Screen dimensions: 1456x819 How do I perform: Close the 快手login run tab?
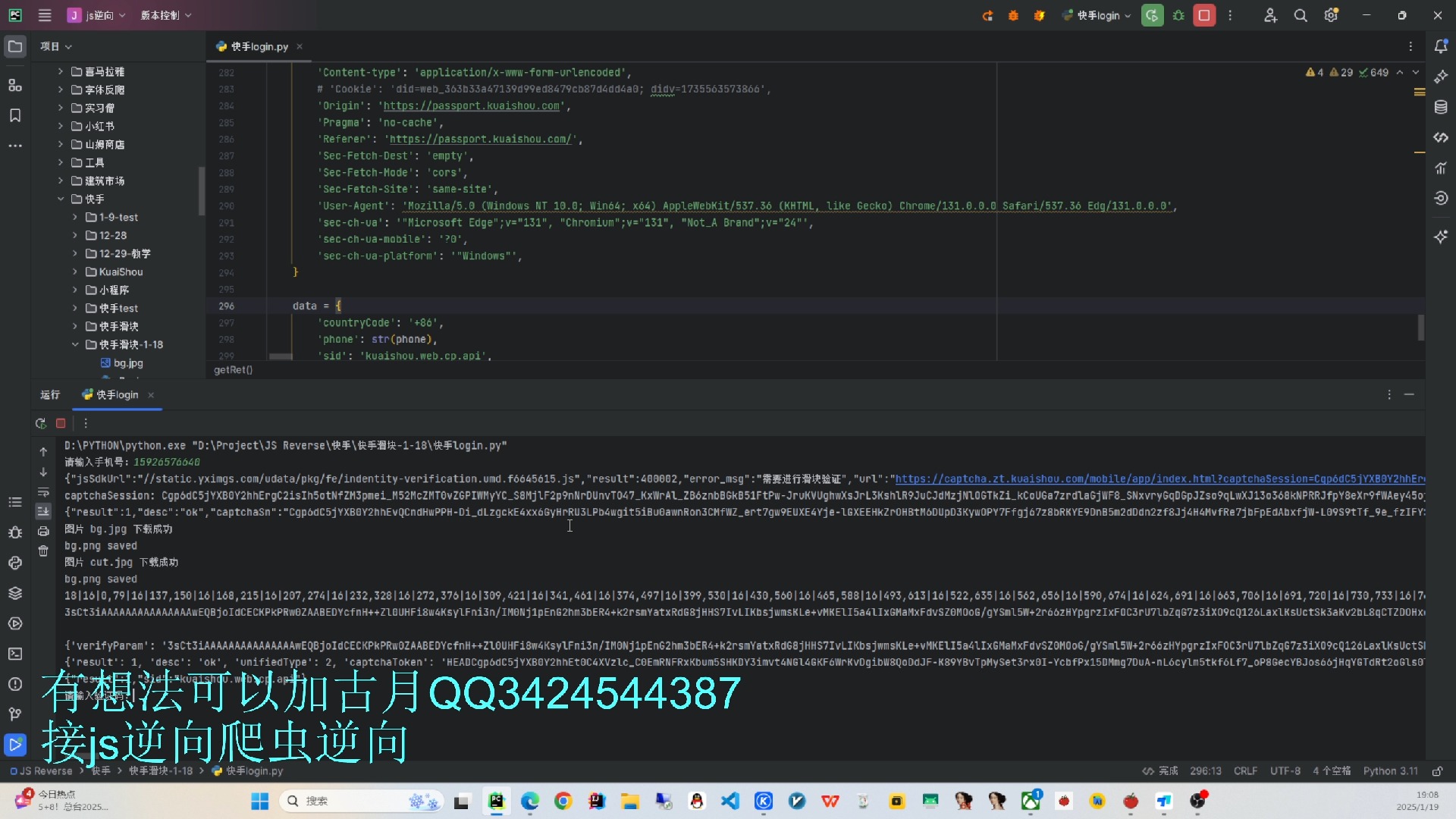[151, 395]
